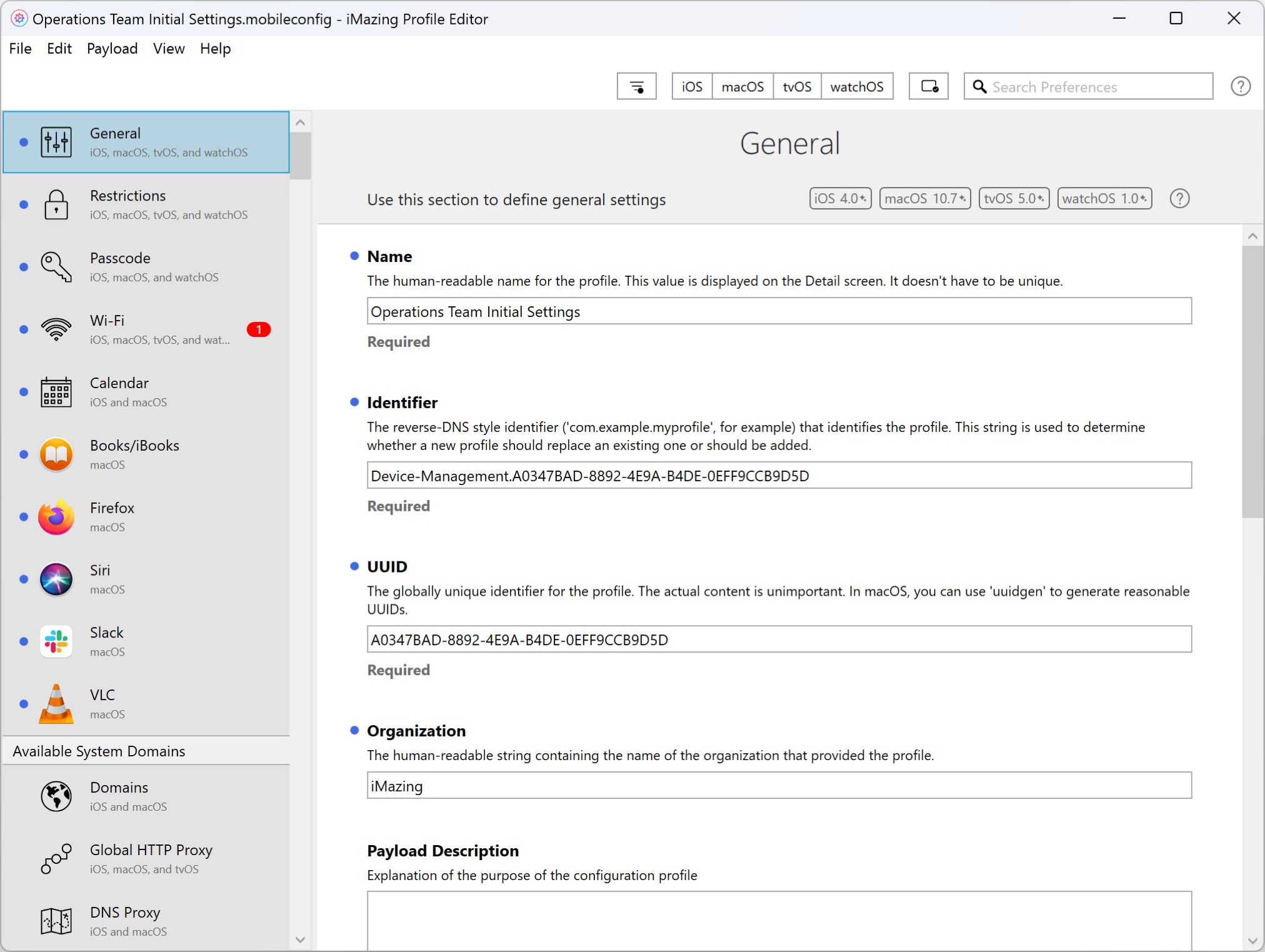The height and width of the screenshot is (952, 1265).
Task: Toggle the iOS platform filter
Action: pos(692,87)
